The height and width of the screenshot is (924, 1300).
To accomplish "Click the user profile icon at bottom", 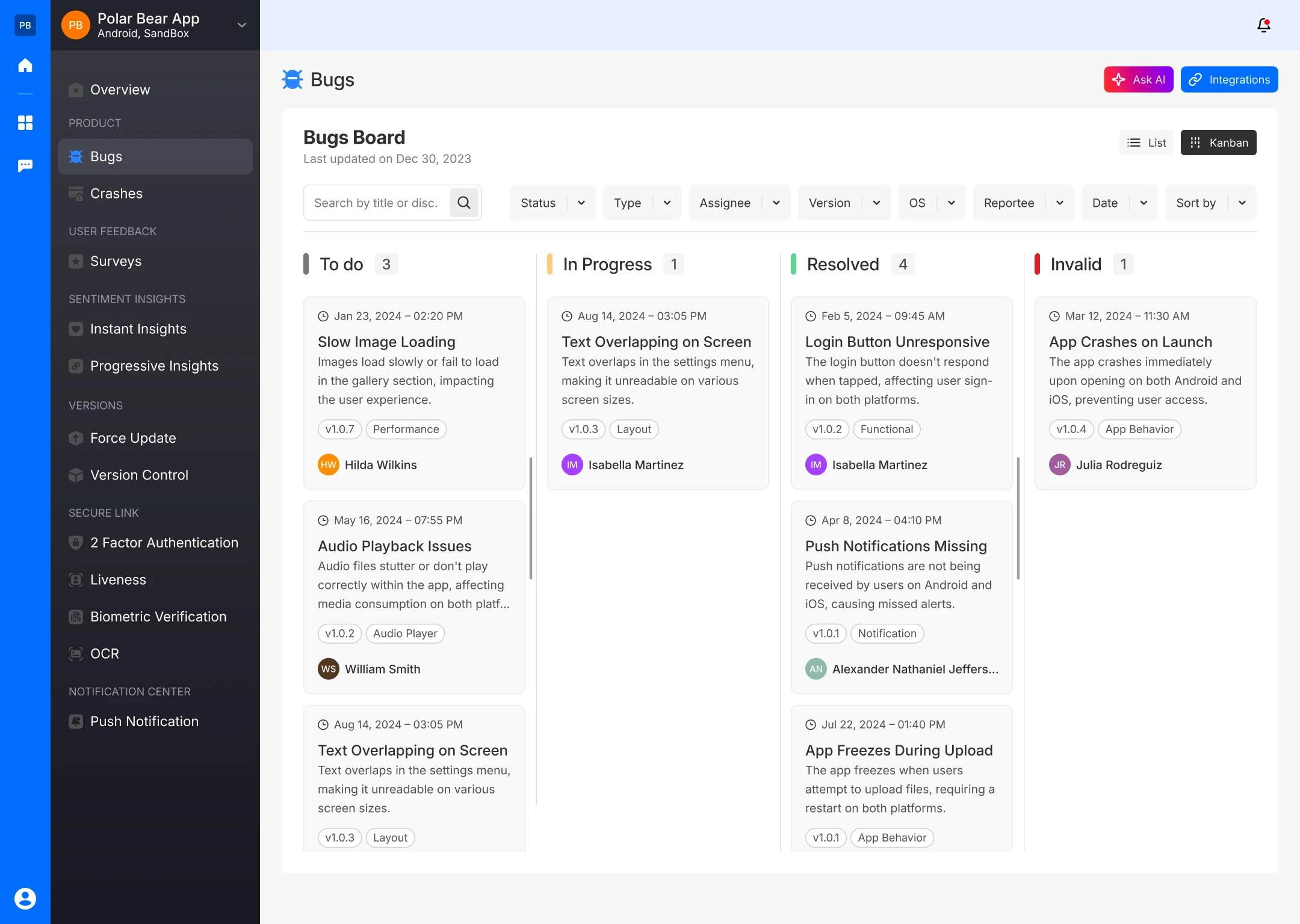I will pos(25,898).
